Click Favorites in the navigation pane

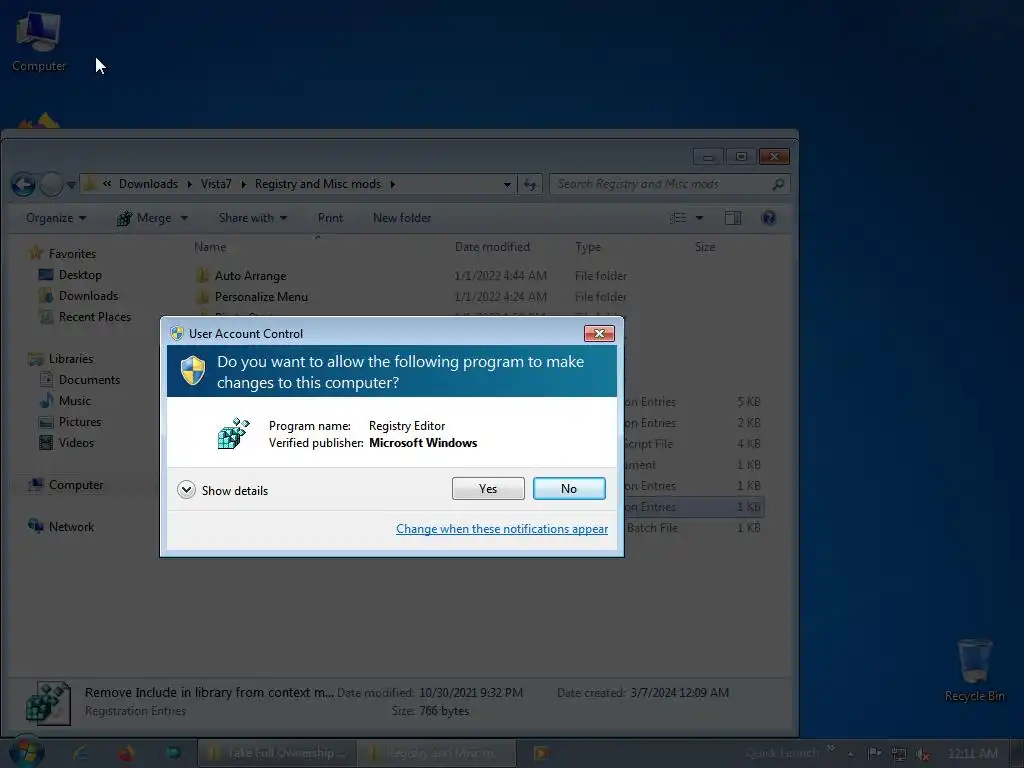(x=63, y=253)
